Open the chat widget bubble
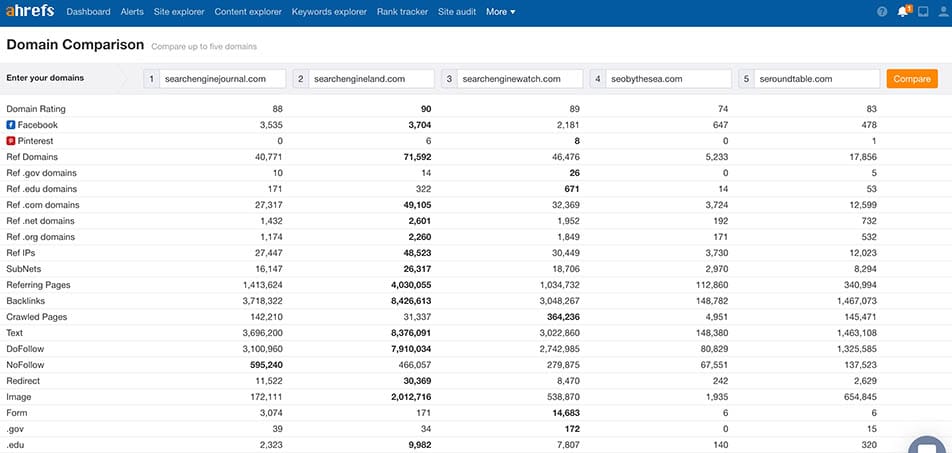The image size is (952, 453). [x=928, y=444]
